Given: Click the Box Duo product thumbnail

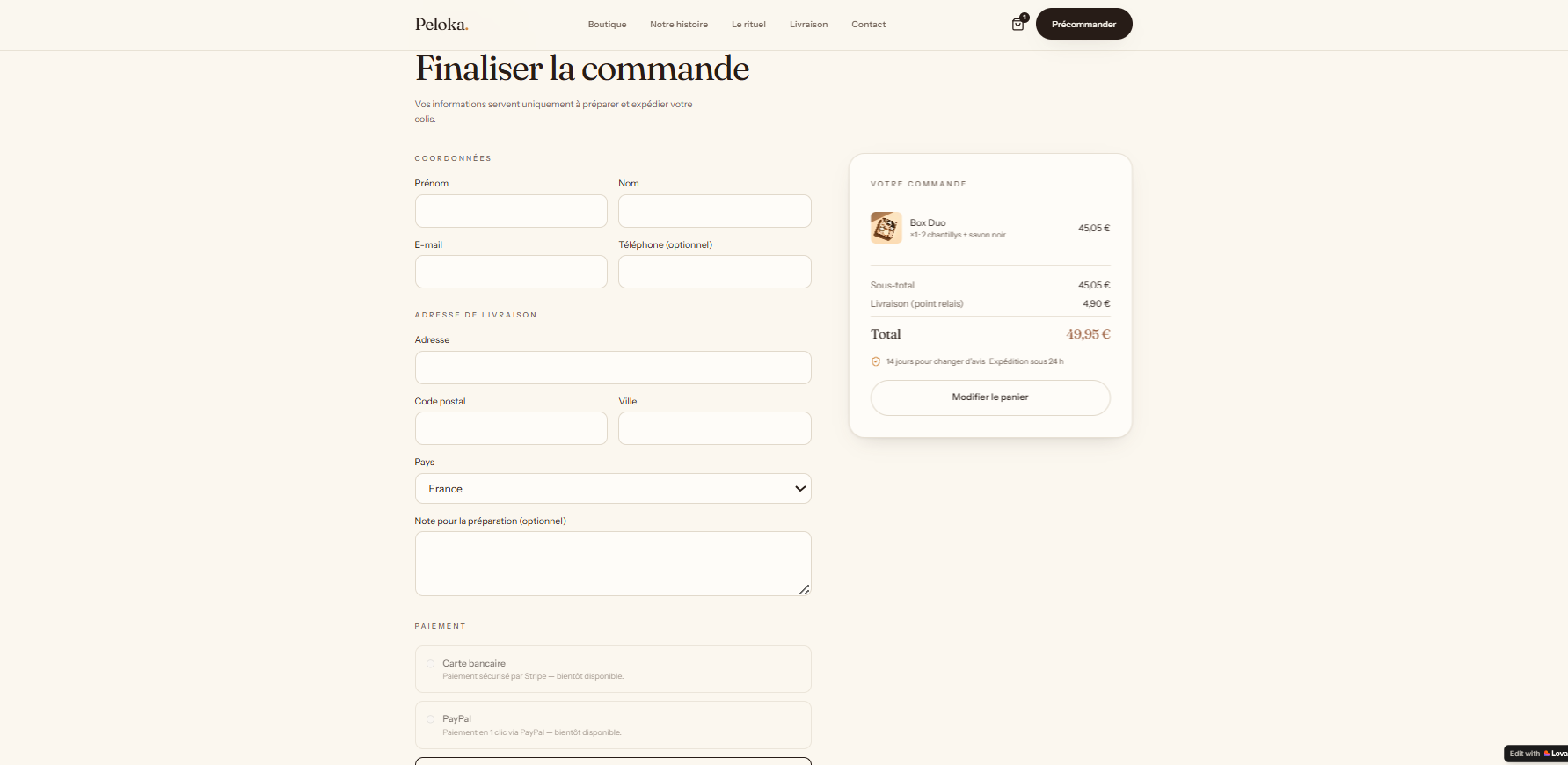Looking at the screenshot, I should point(886,228).
